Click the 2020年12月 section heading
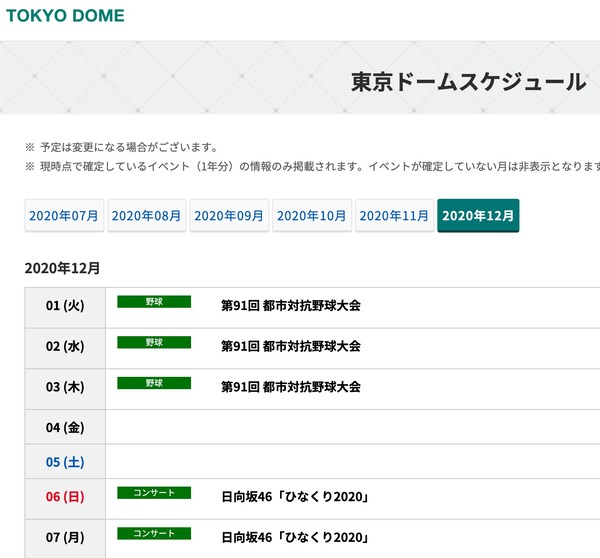Screen dimensions: 600x558 [62, 268]
